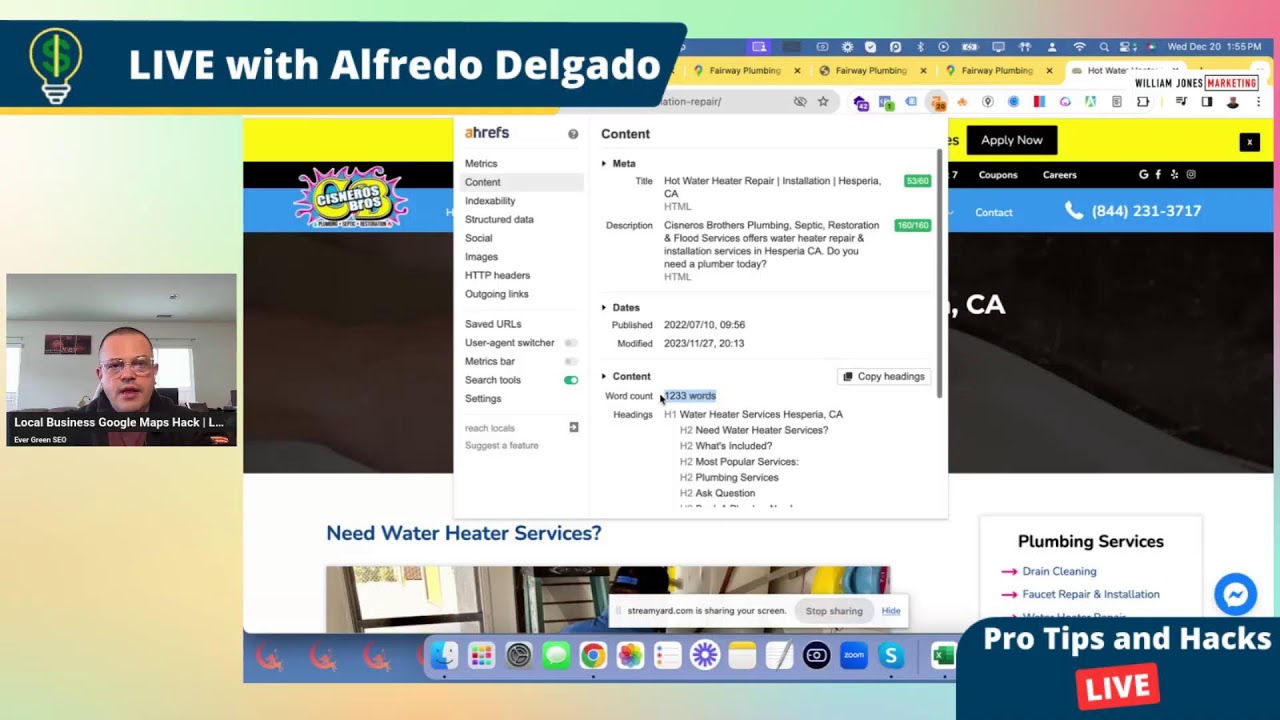
Task: Open Structured data in Ahrefs sidebar
Action: tap(499, 219)
